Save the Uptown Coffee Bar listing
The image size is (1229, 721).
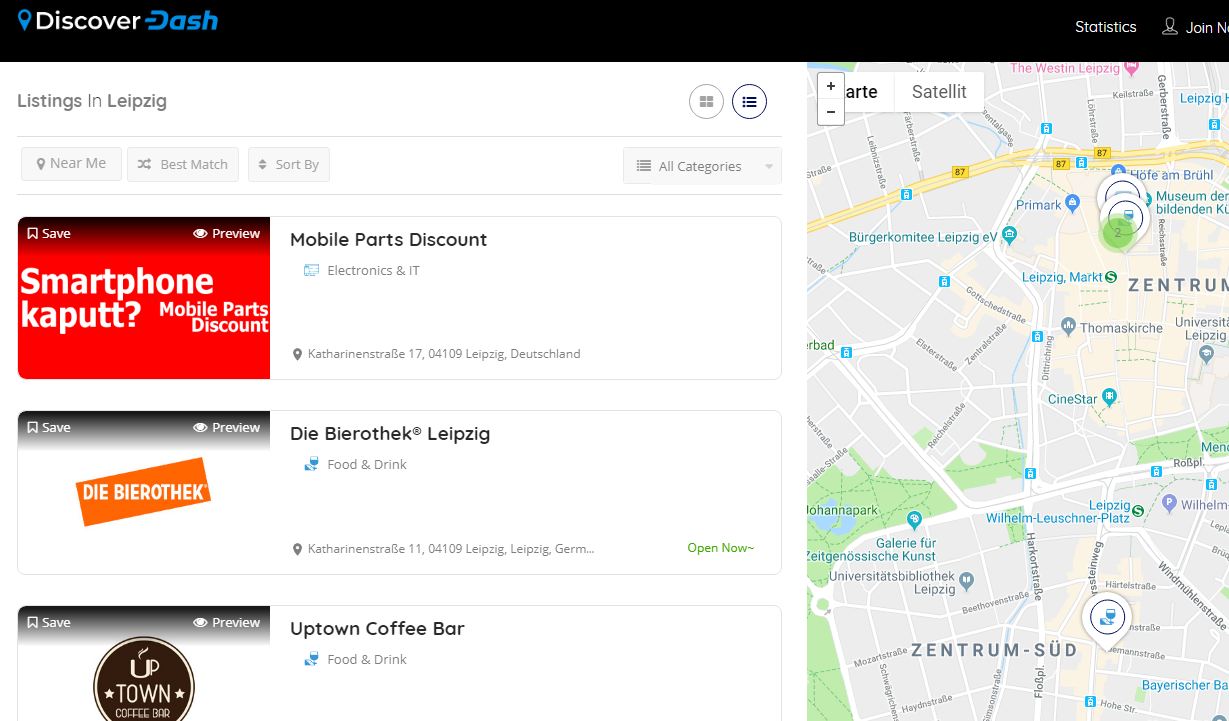pyautogui.click(x=49, y=622)
